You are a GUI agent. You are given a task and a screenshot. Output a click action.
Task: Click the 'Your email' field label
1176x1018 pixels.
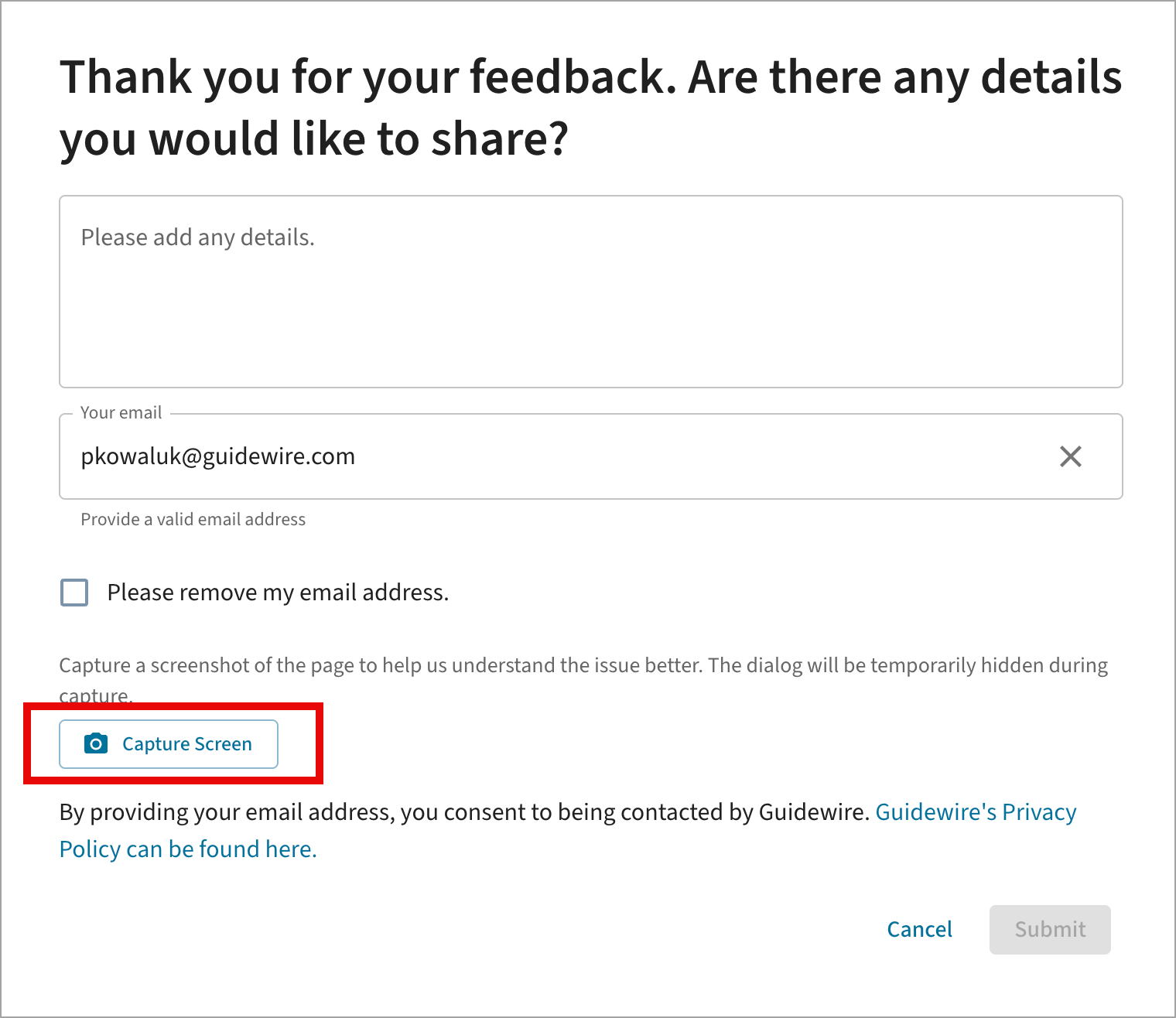coord(121,413)
